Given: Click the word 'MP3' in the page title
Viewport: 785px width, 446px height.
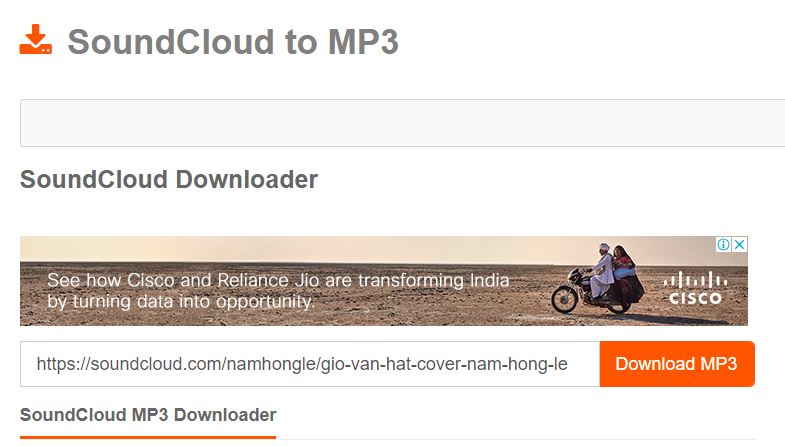Looking at the screenshot, I should pyautogui.click(x=363, y=42).
